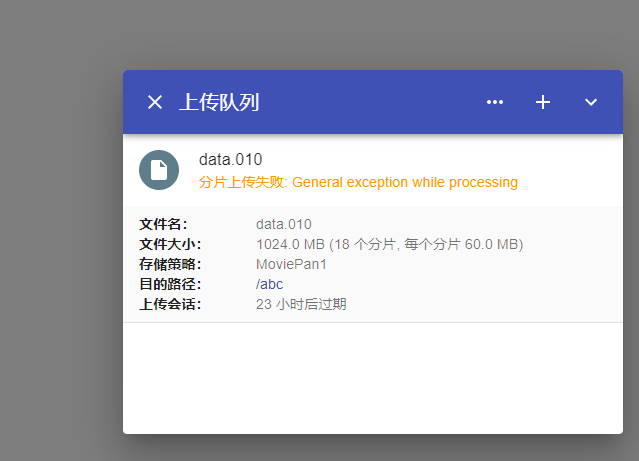
Task: Open the /abc destination path link
Action: (x=269, y=284)
